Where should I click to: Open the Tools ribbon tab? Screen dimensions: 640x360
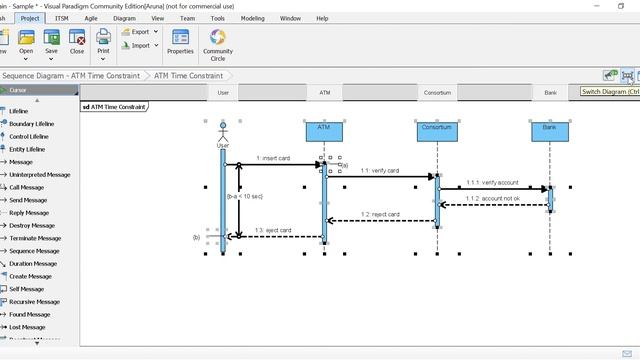pos(218,18)
